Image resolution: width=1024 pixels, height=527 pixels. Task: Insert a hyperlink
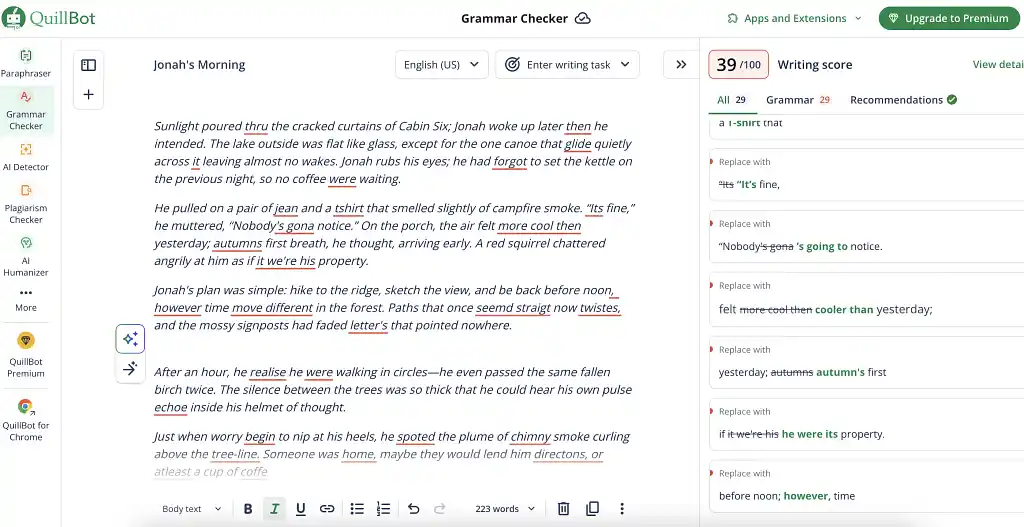(327, 509)
